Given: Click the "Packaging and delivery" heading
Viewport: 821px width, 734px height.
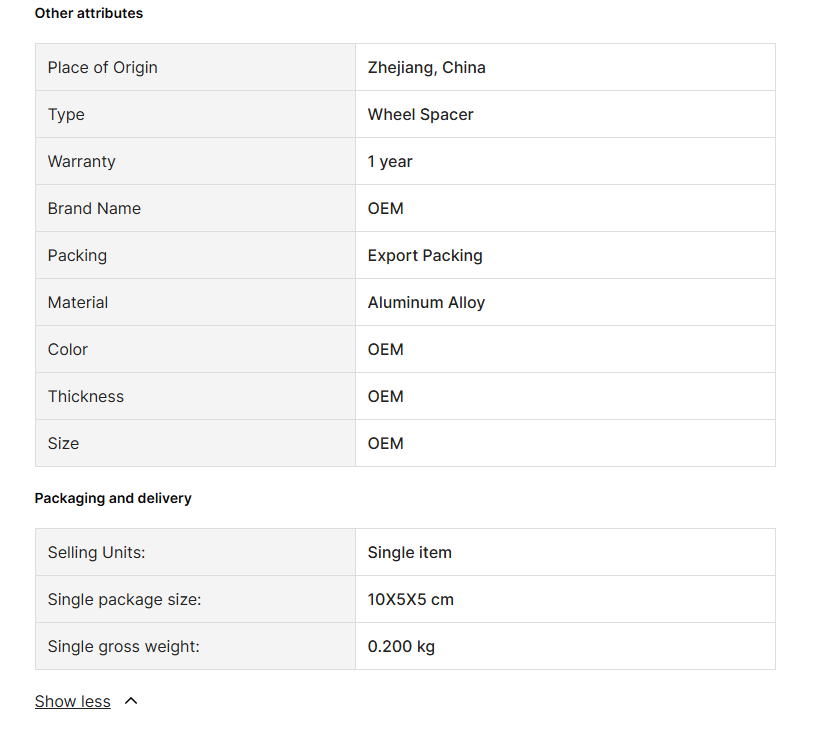Looking at the screenshot, I should 113,498.
